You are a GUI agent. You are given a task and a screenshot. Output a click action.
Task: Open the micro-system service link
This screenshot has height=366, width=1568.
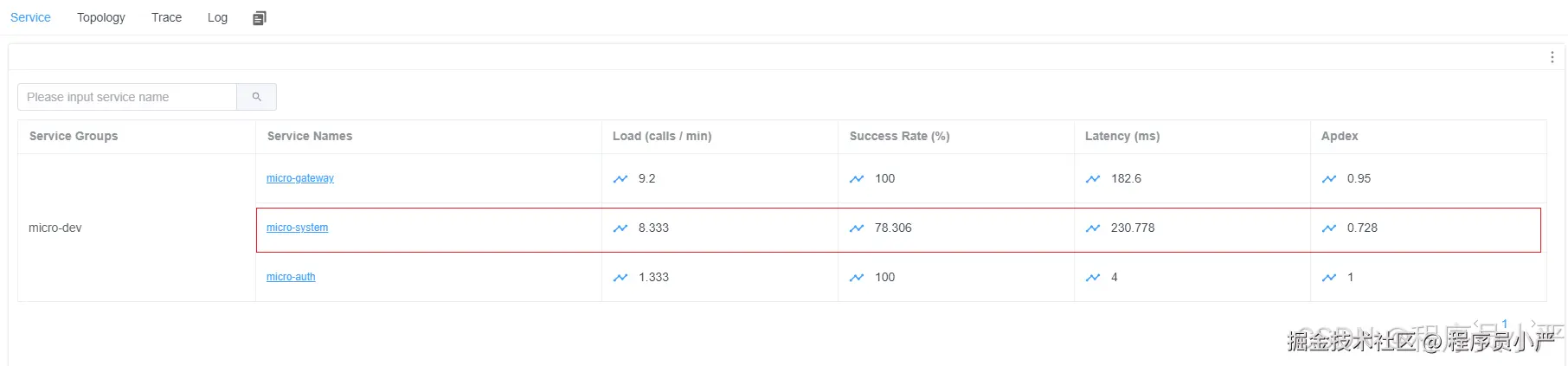297,228
